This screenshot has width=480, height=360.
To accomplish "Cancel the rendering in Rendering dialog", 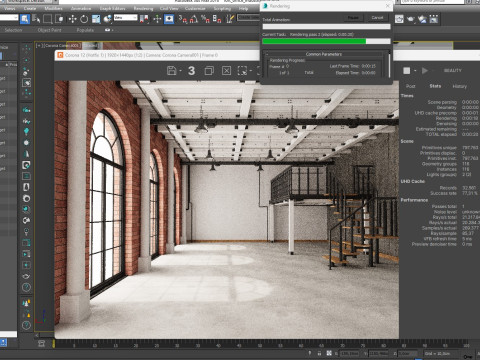I will [x=377, y=18].
